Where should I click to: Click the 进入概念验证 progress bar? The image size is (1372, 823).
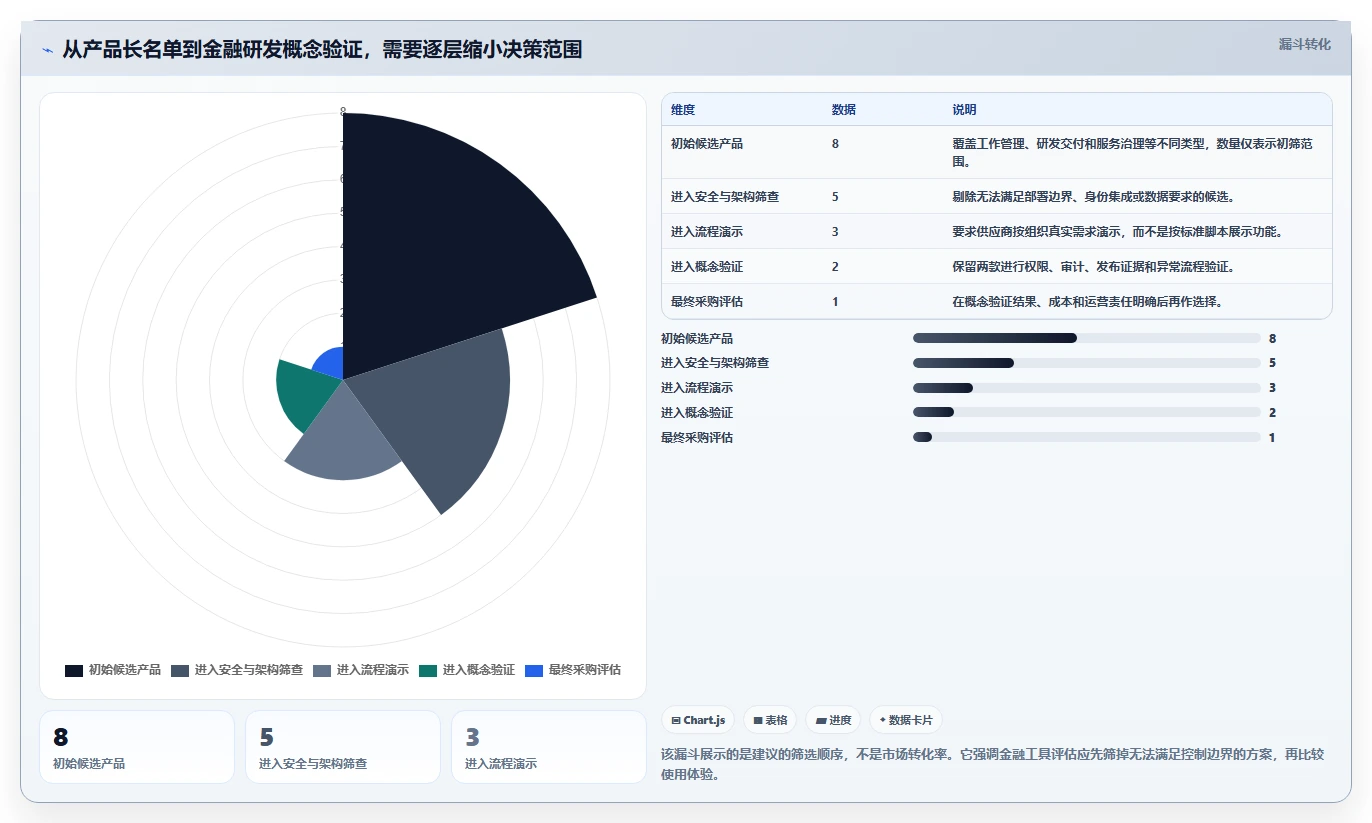click(1086, 412)
